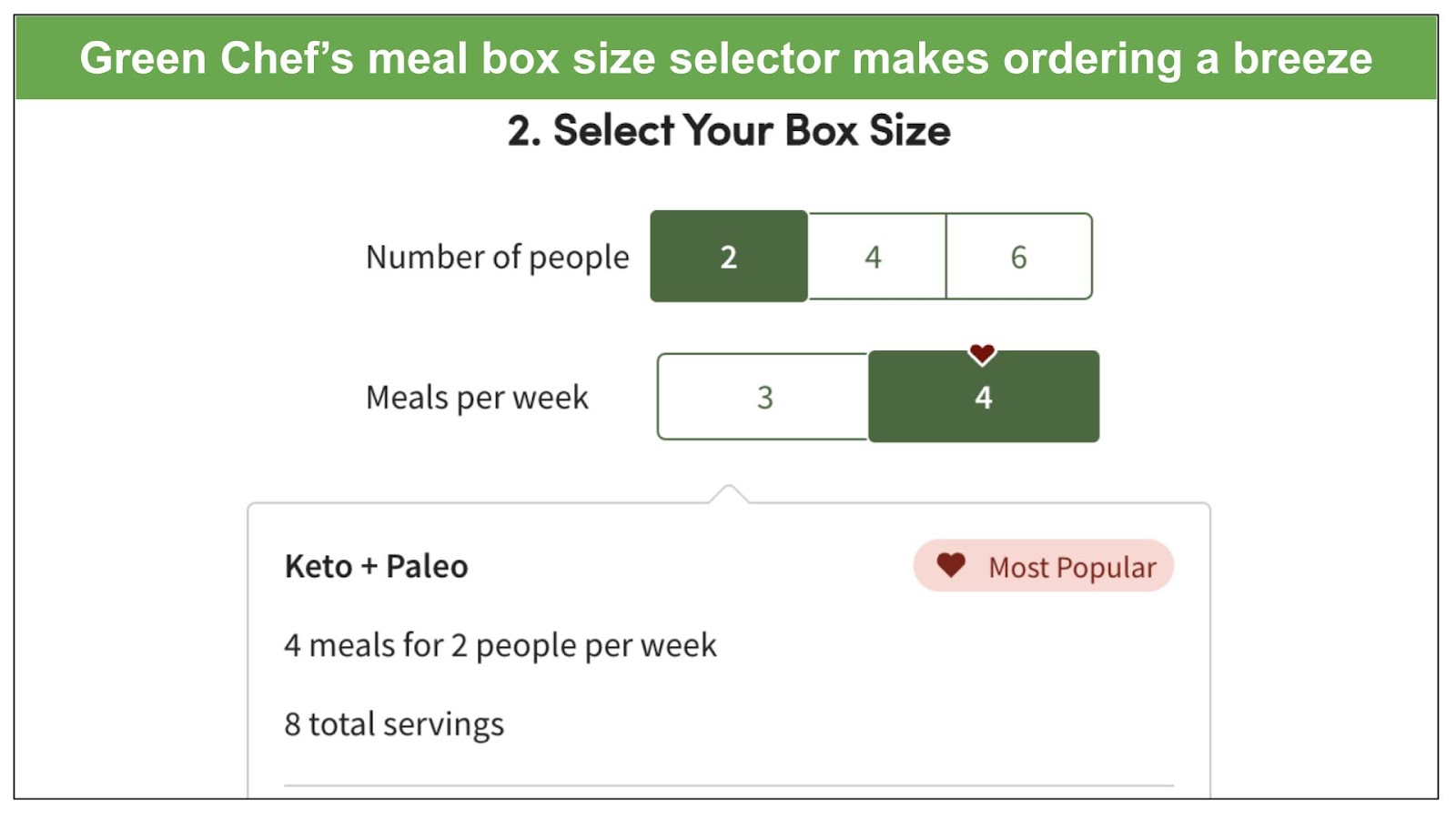This screenshot has width=1456, height=819.
Task: Select 2 for number of people
Action: (729, 257)
